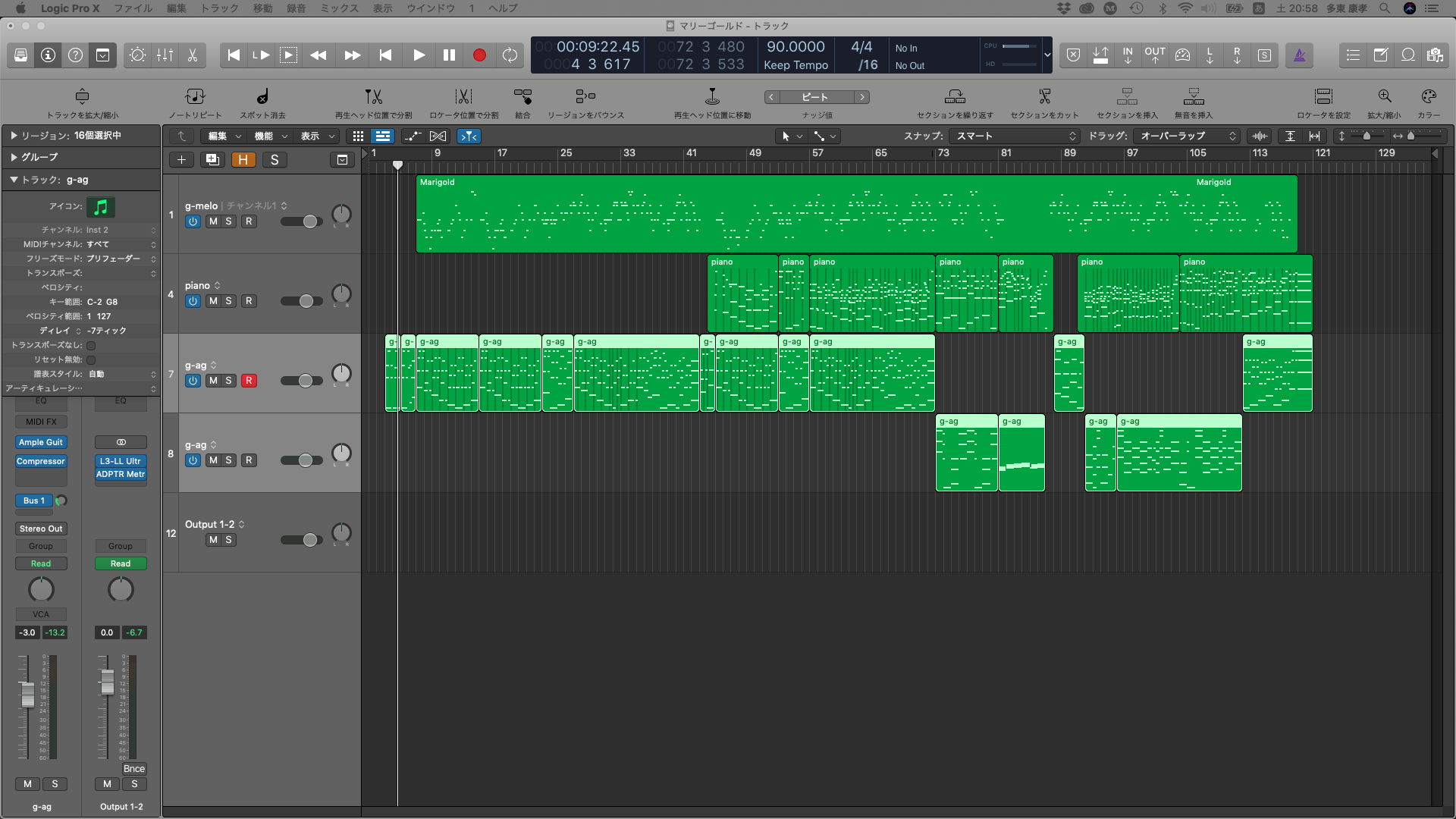Image resolution: width=1456 pixels, height=819 pixels.
Task: Open the Library panel icon
Action: [x=21, y=55]
